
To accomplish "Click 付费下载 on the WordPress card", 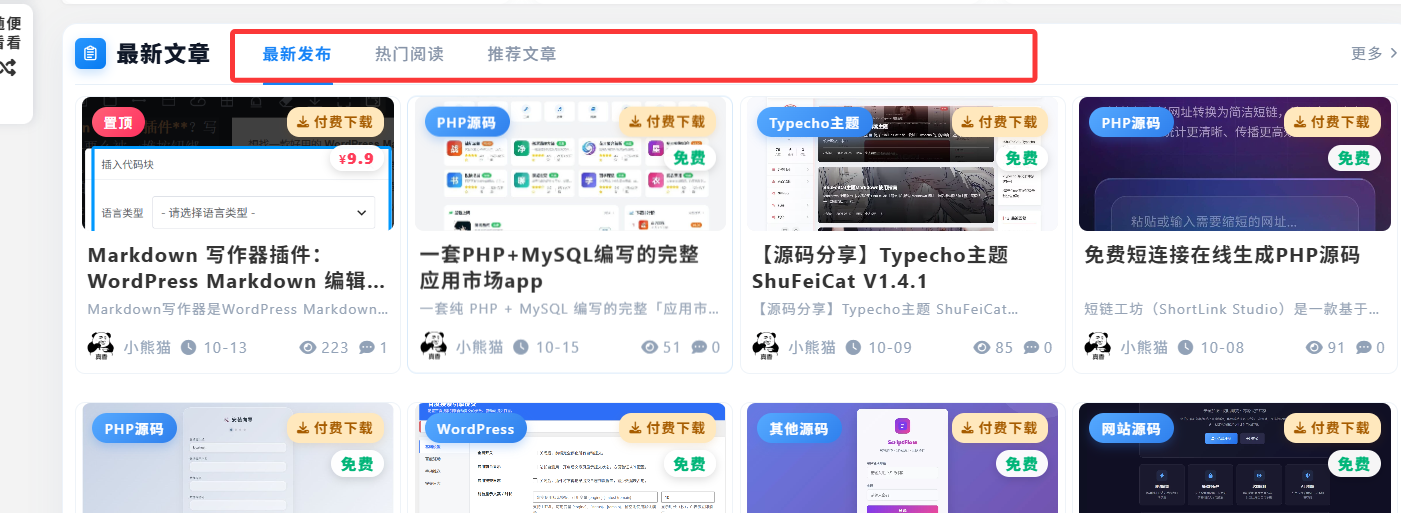I will (x=666, y=428).
